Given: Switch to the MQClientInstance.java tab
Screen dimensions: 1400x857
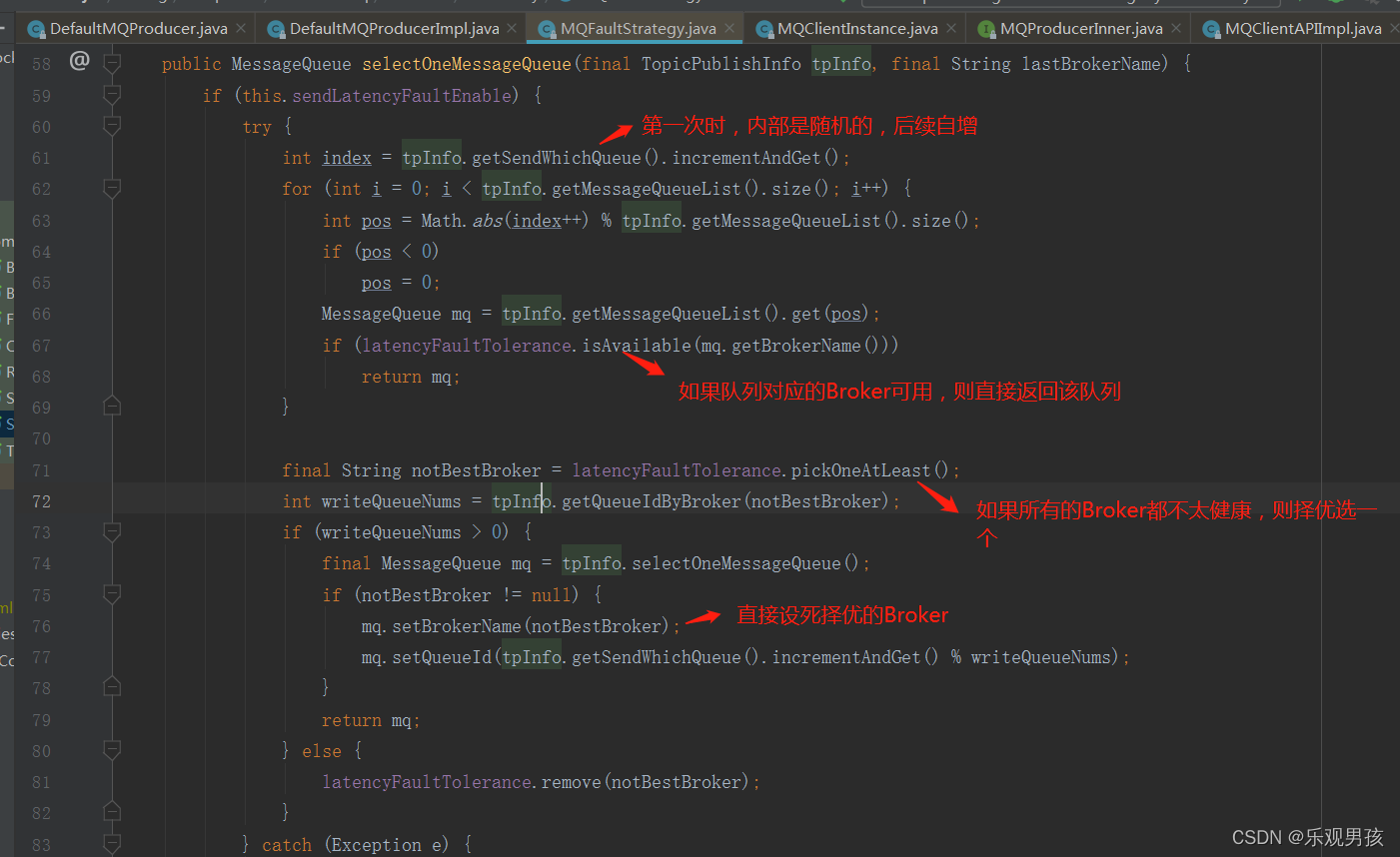Looking at the screenshot, I should pyautogui.click(x=857, y=28).
